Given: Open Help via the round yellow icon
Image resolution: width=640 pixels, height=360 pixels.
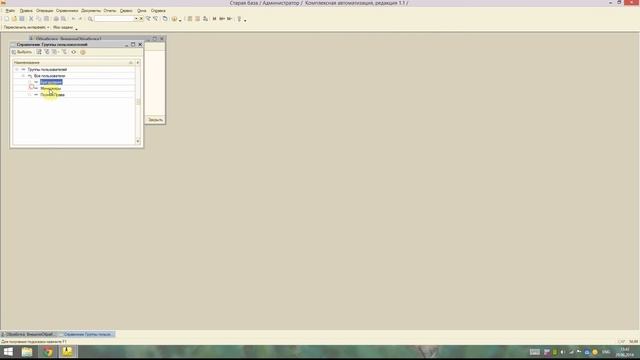Looking at the screenshot, I should click(174, 19).
